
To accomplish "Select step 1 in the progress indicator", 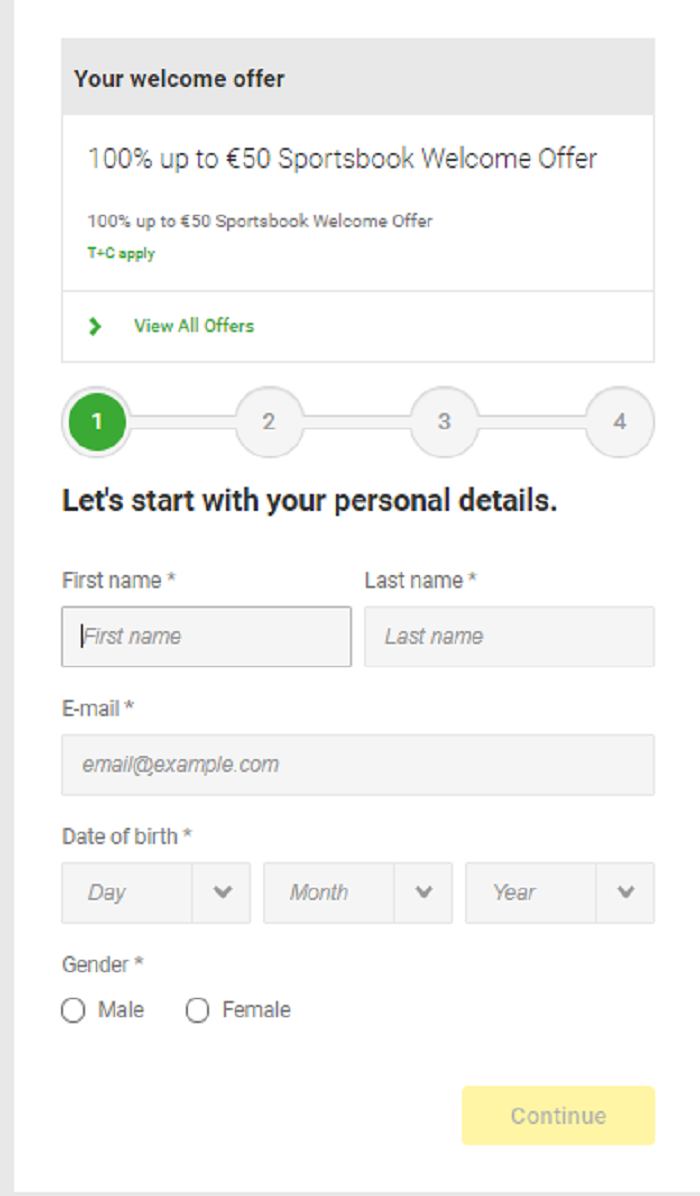I will click(97, 422).
